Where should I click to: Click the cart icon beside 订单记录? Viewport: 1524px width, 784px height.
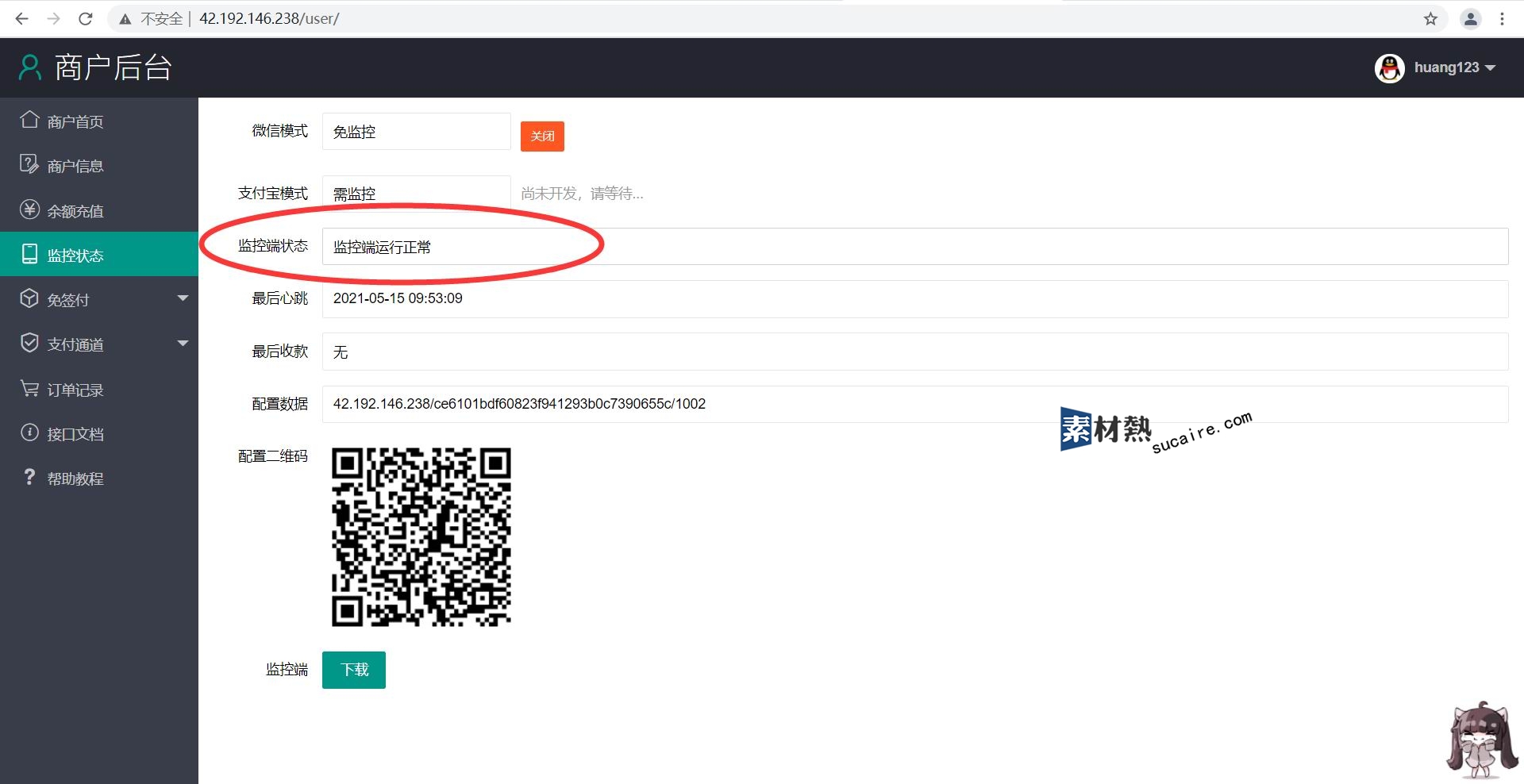click(x=29, y=388)
